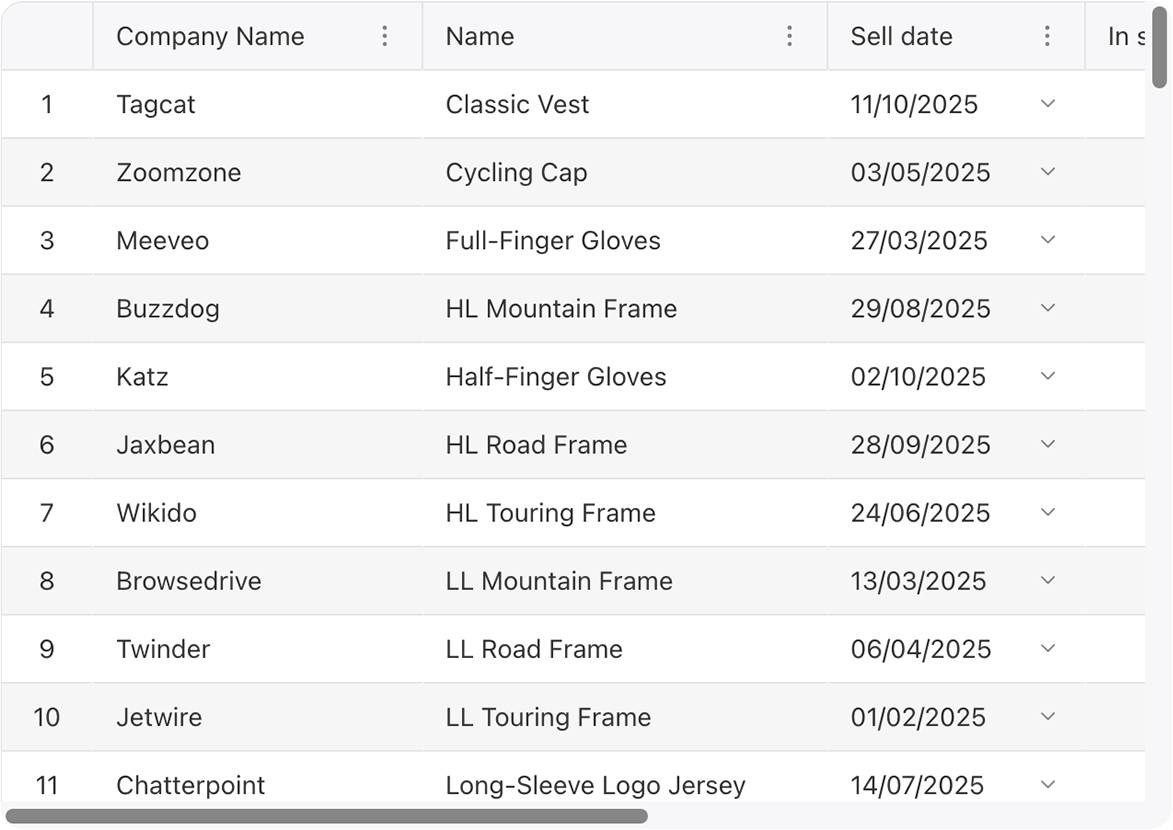This screenshot has height=830, width=1173.
Task: Open Name column three-dot menu
Action: (789, 36)
